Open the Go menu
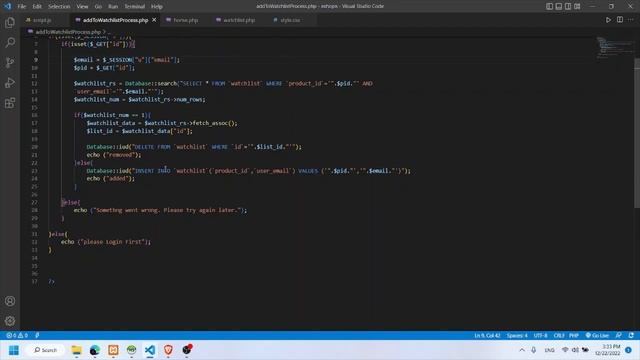The image size is (640, 360). point(98,7)
